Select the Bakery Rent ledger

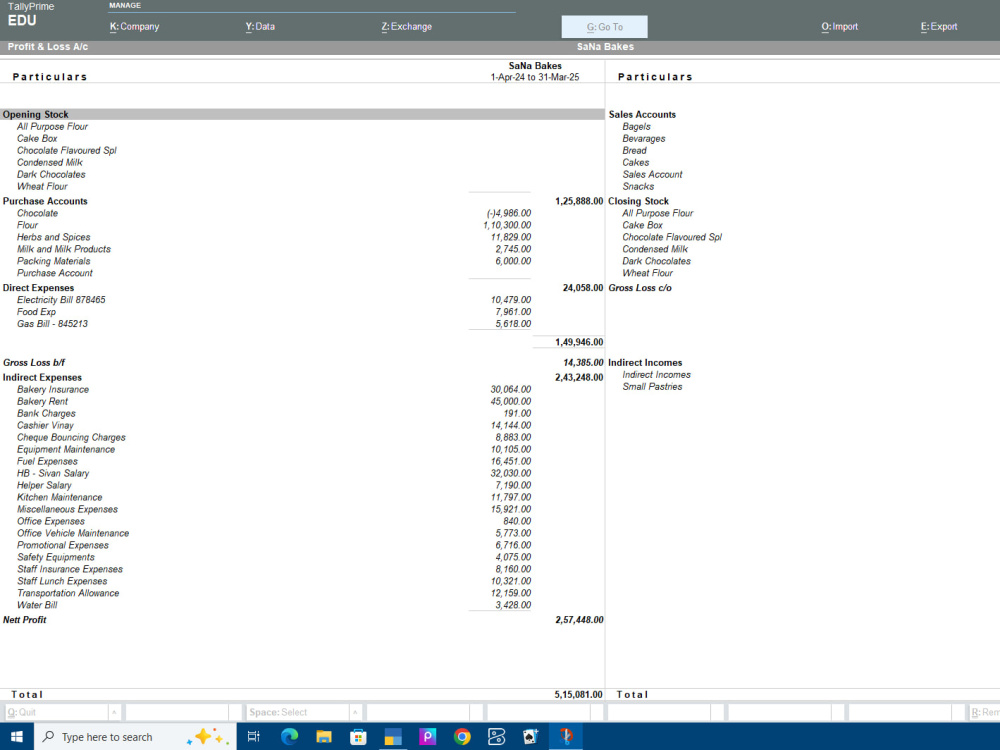[43, 402]
